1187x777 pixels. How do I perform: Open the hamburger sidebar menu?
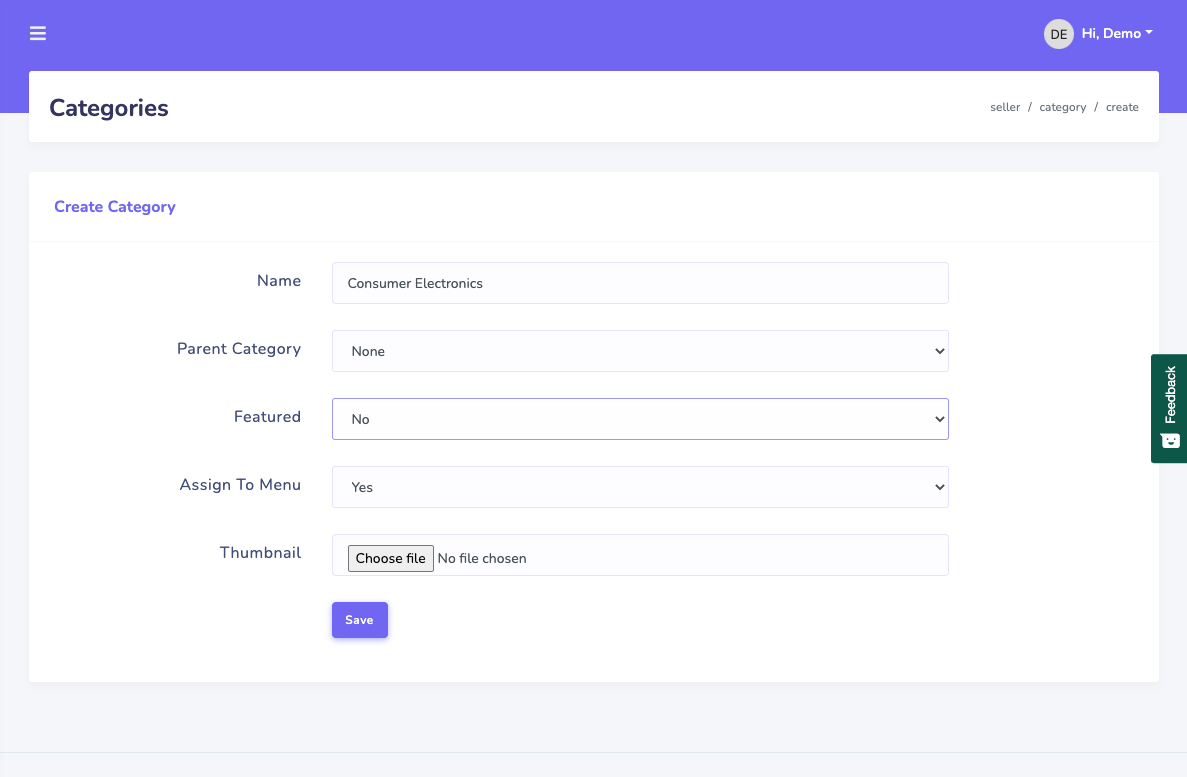38,33
